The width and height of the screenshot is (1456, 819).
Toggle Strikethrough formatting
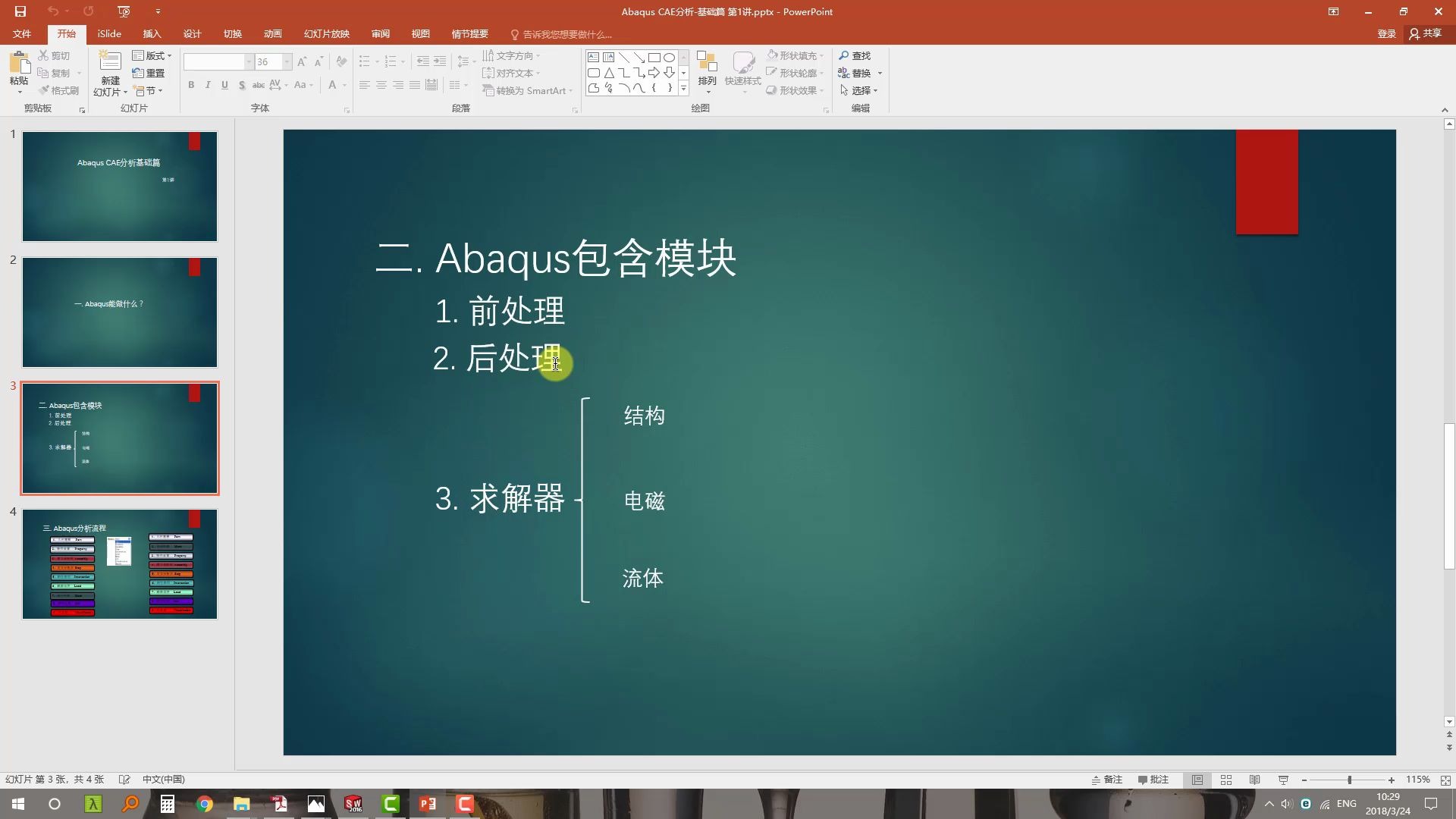[259, 85]
